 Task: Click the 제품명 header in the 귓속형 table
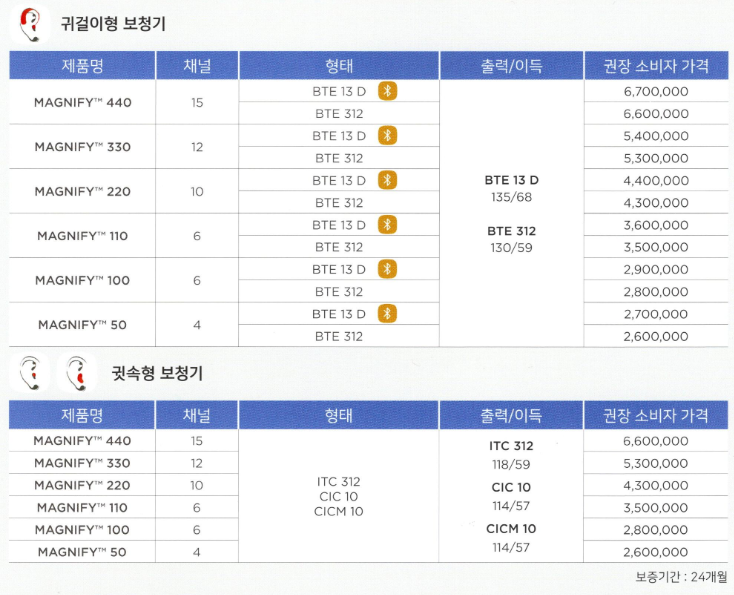tap(82, 415)
